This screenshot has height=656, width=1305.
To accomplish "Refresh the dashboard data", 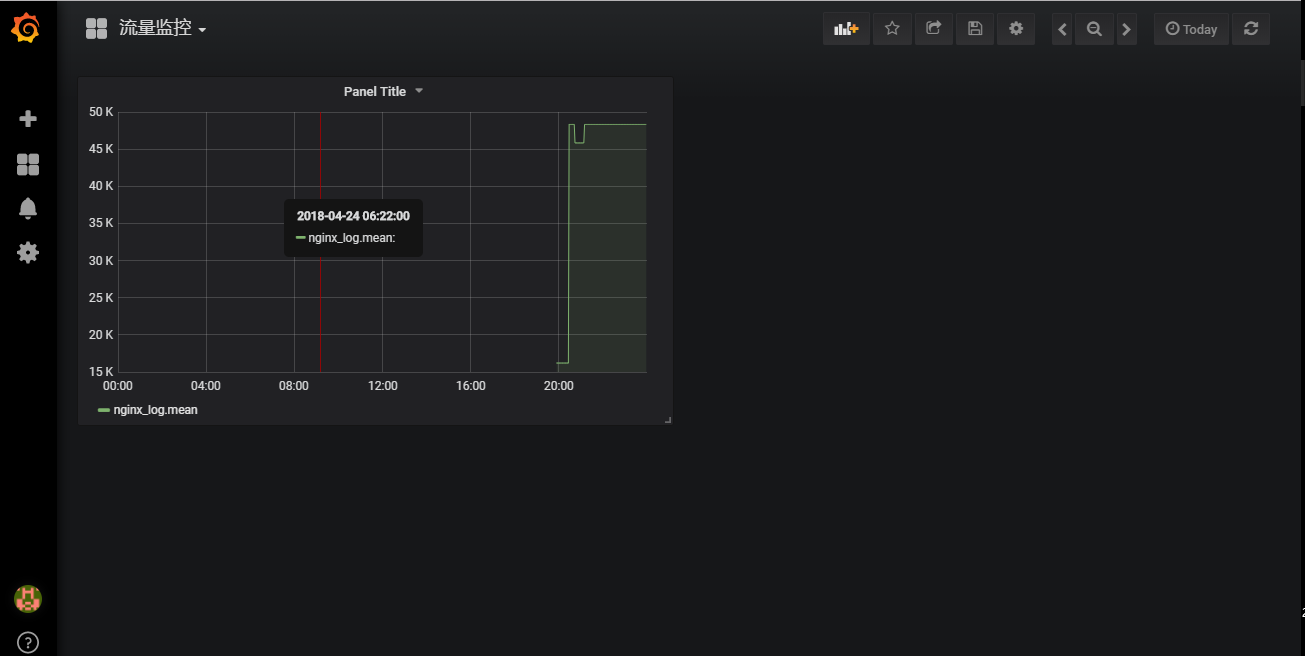I will [1250, 29].
